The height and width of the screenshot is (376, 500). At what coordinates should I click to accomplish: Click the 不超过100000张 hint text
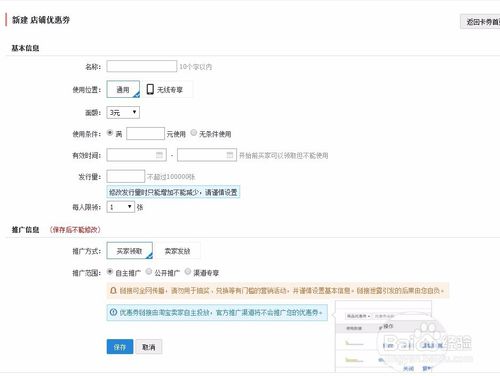coord(171,177)
